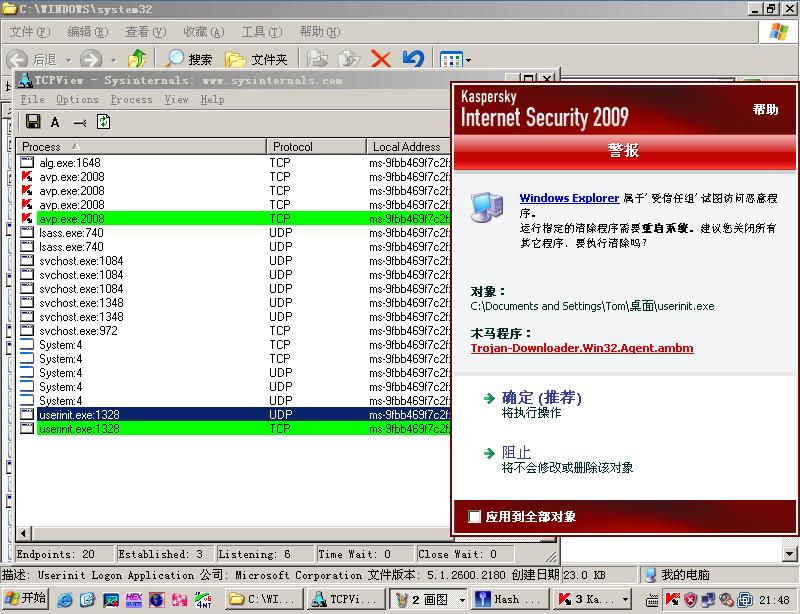Click the TCPView Refresh icon

(x=104, y=121)
